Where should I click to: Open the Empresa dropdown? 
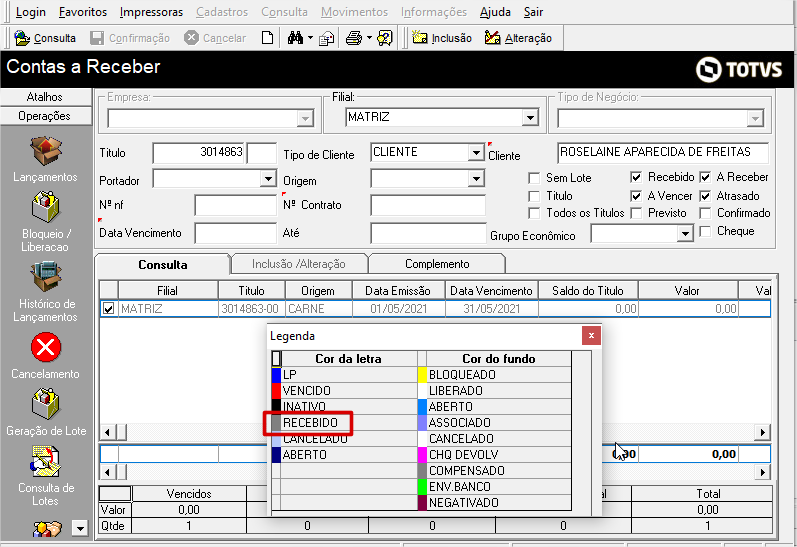[x=305, y=118]
